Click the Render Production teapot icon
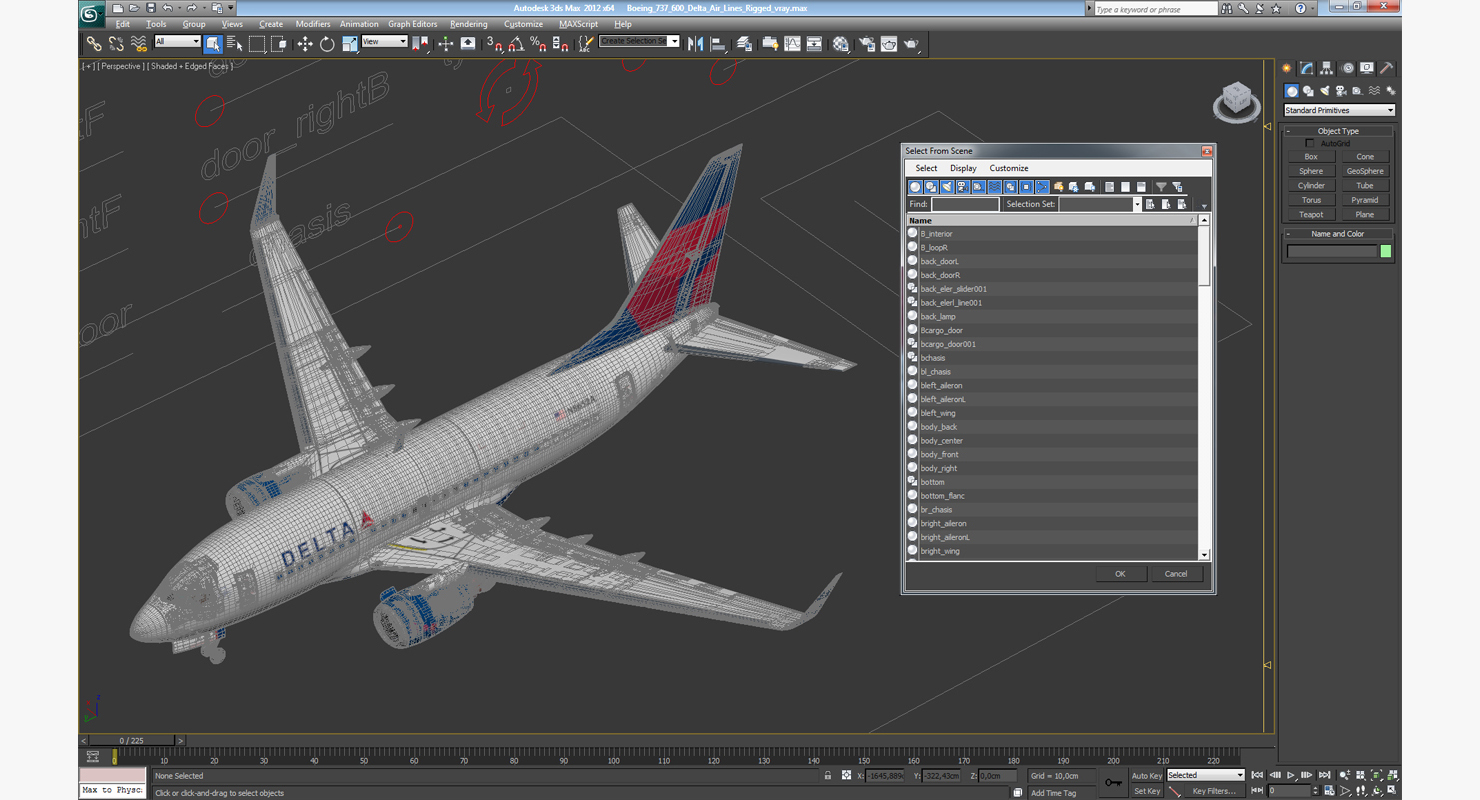This screenshot has height=800, width=1480. (911, 44)
